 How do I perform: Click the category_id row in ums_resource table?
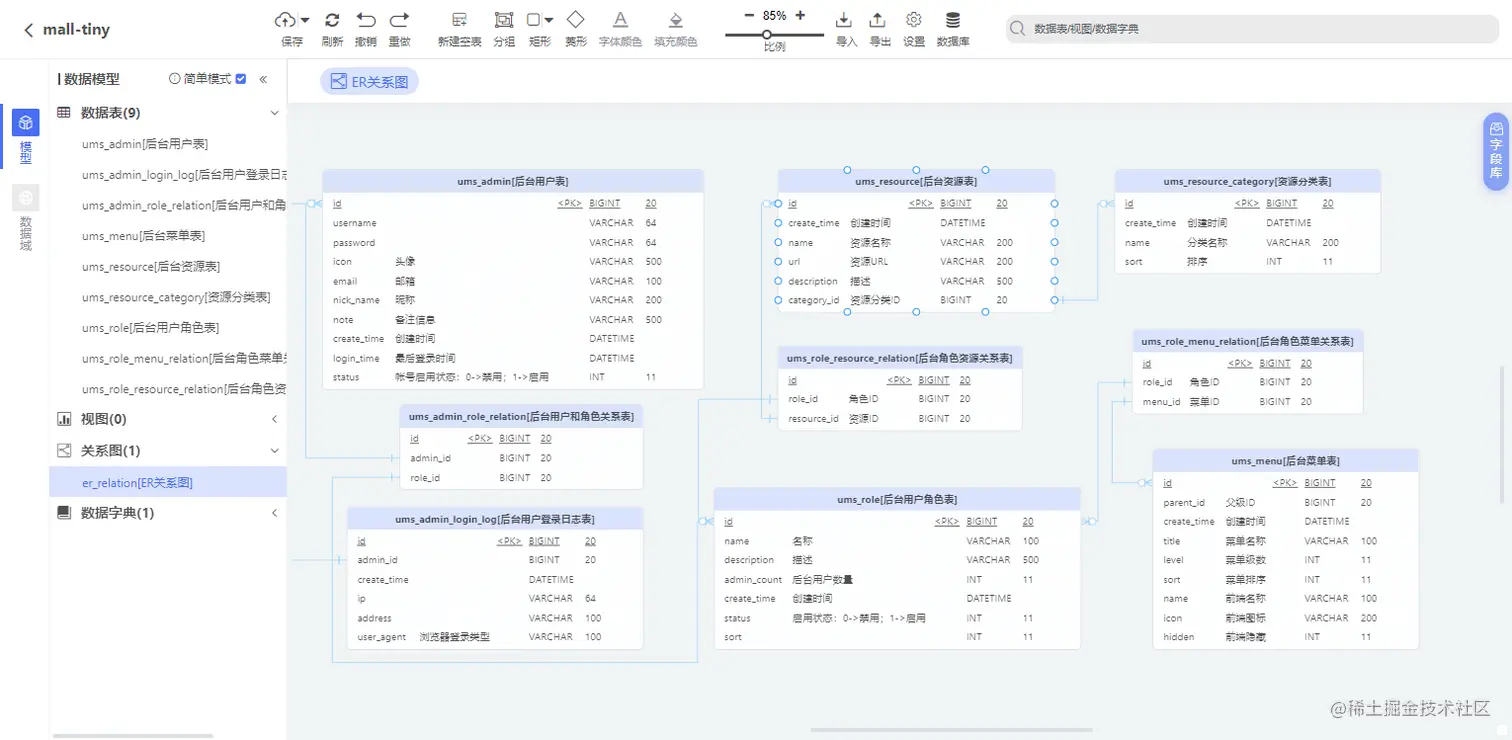pos(916,300)
